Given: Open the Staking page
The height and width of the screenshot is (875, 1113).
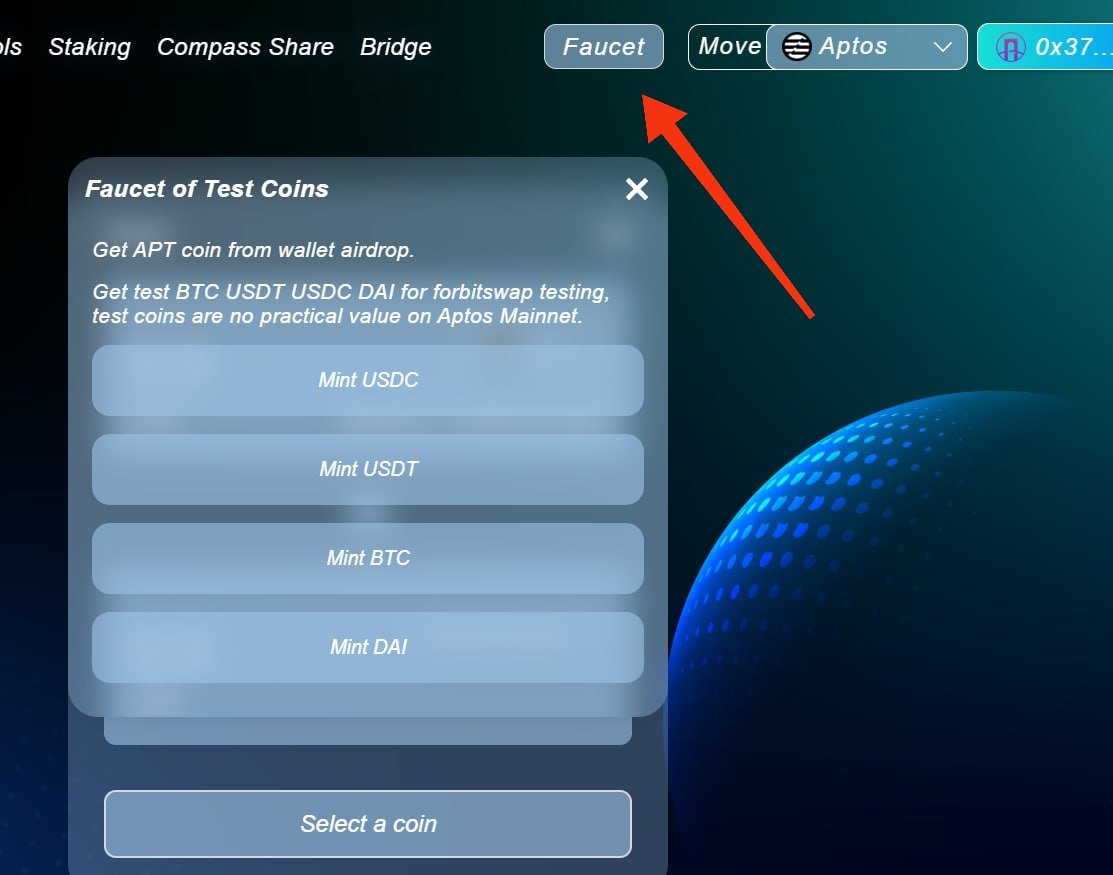Looking at the screenshot, I should 89,47.
